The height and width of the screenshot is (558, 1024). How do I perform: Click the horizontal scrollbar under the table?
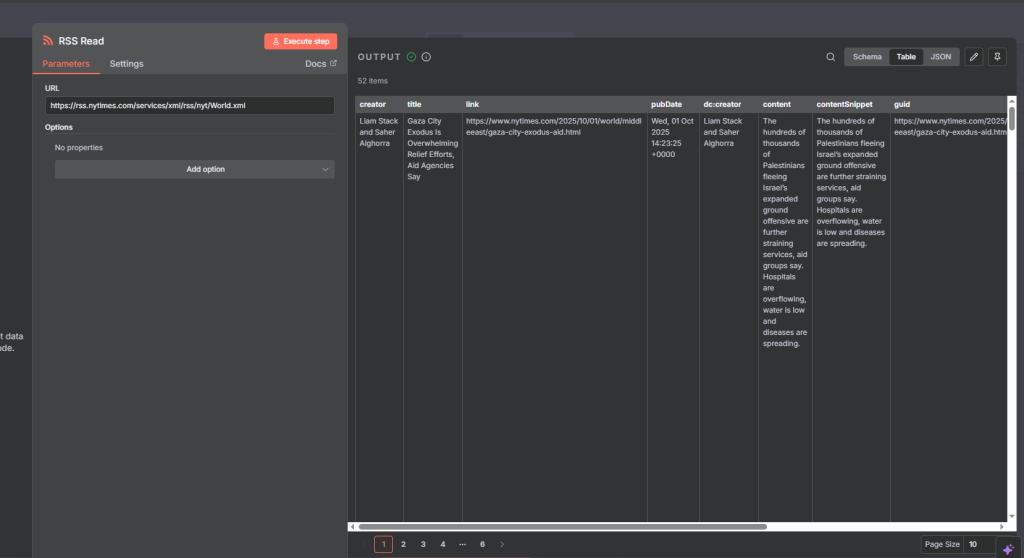(x=562, y=526)
